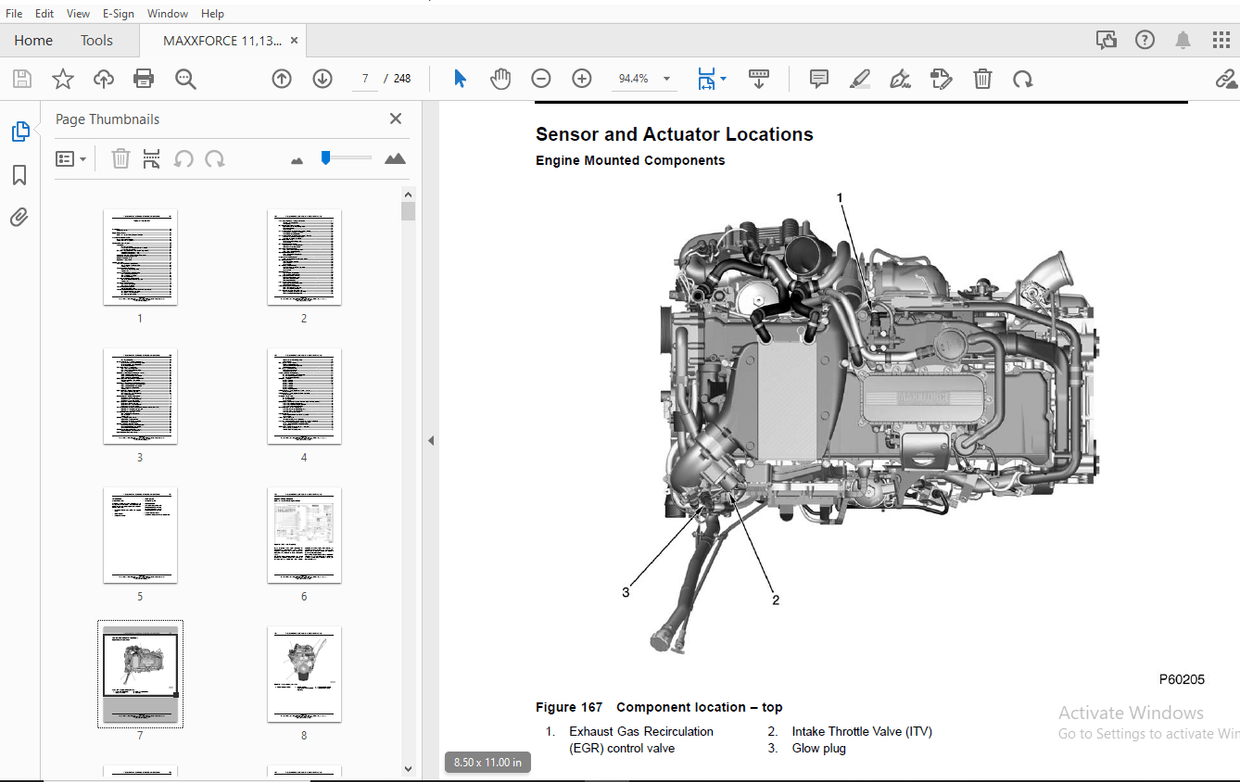Select the page 3 thumbnail
This screenshot has height=782, width=1240.
coord(140,397)
